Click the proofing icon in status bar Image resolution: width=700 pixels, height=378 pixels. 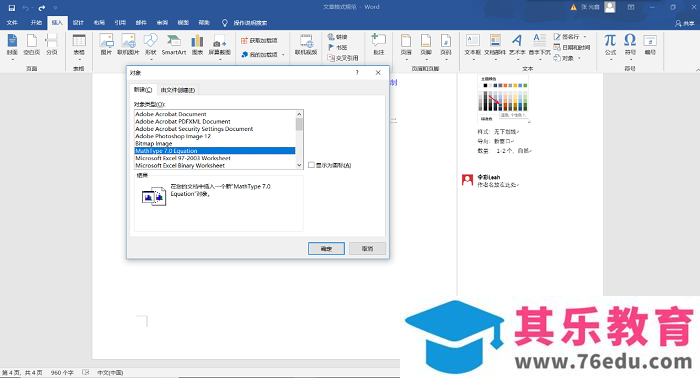86,372
